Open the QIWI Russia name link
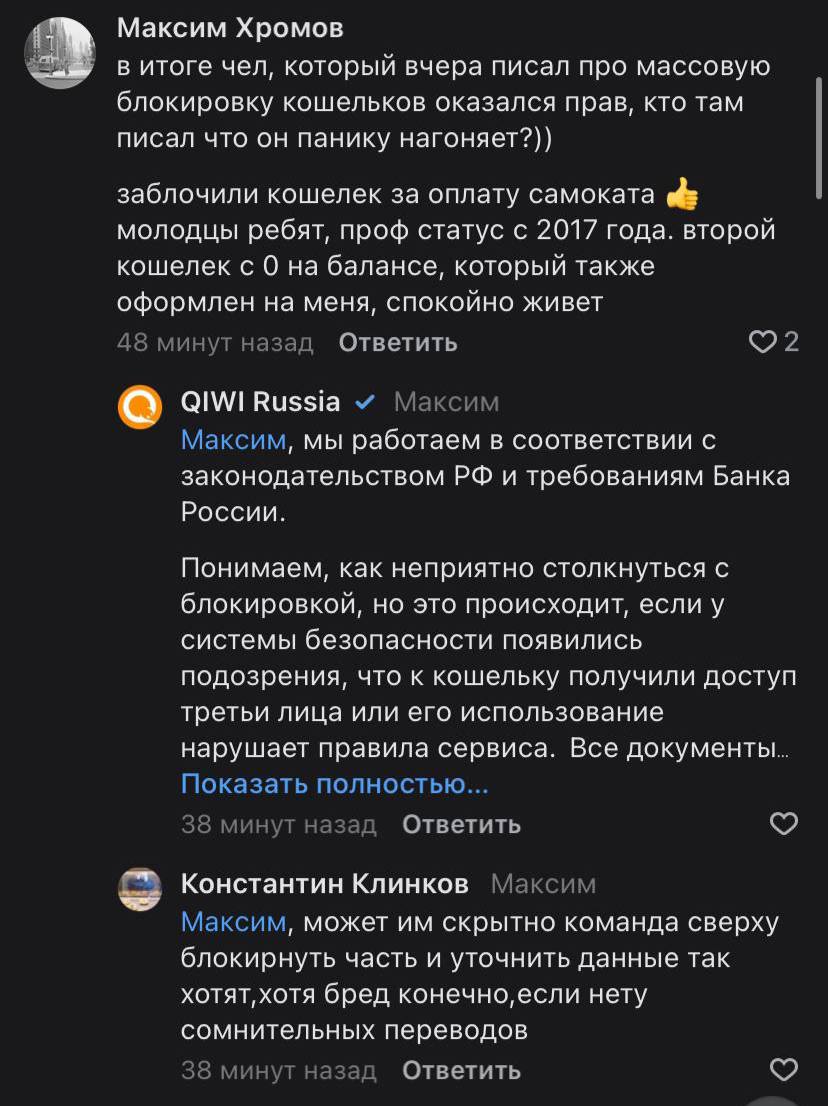The image size is (828, 1106). coord(260,402)
